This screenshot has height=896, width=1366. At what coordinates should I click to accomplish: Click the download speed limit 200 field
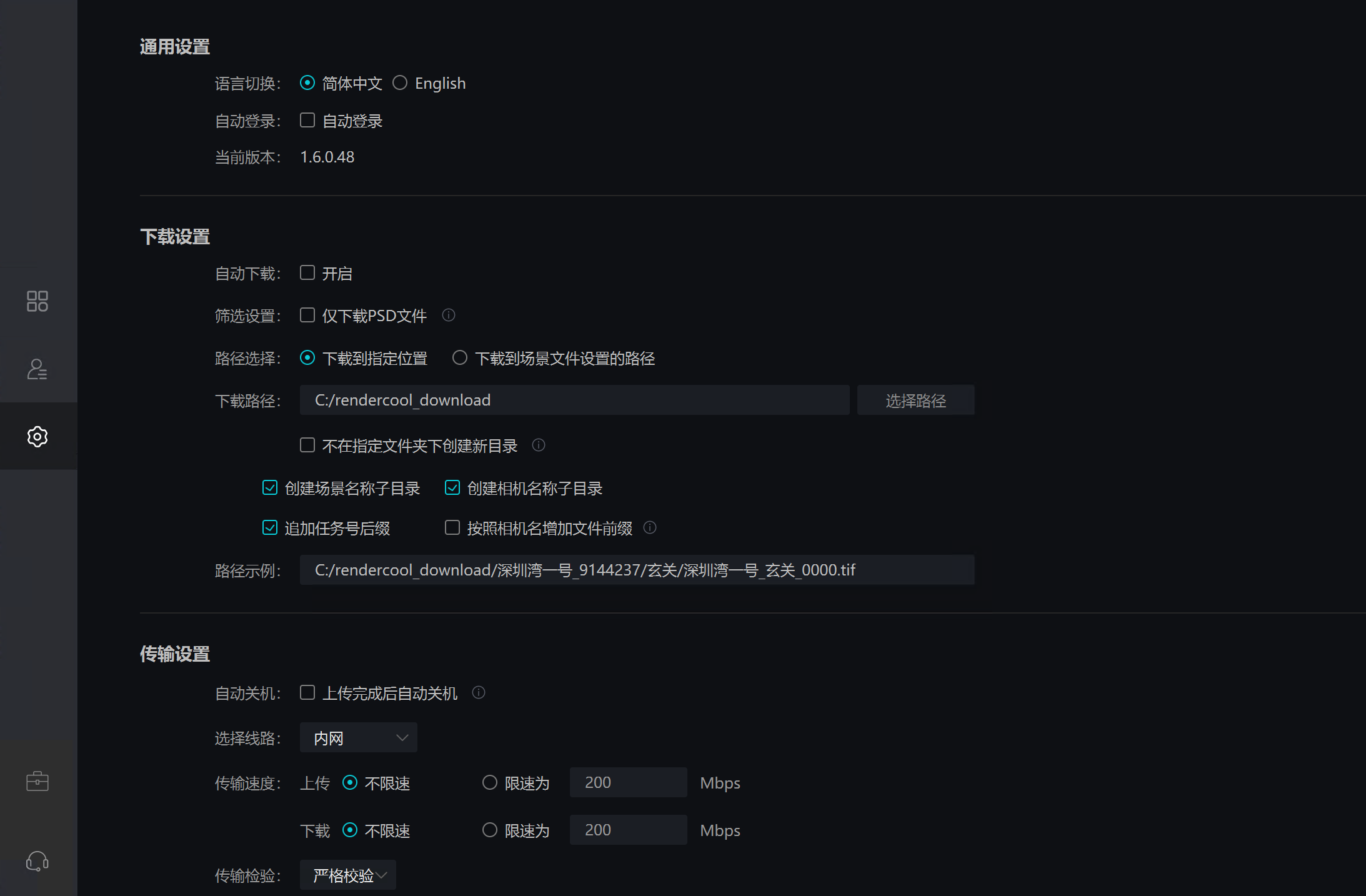click(627, 830)
